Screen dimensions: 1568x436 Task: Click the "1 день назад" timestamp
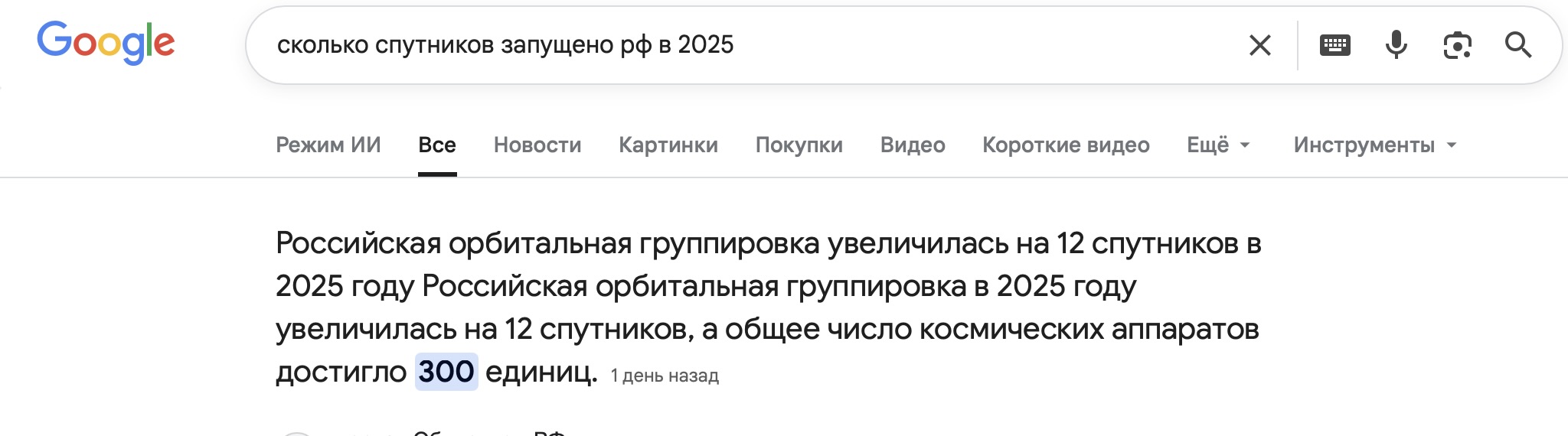click(665, 376)
